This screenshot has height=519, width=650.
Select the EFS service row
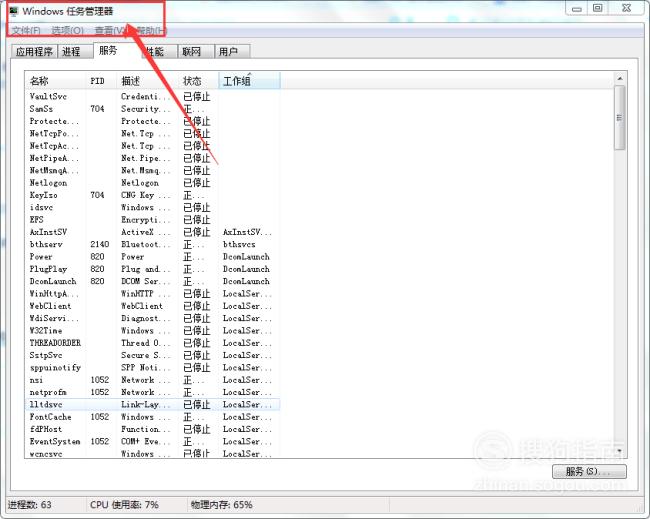point(153,220)
